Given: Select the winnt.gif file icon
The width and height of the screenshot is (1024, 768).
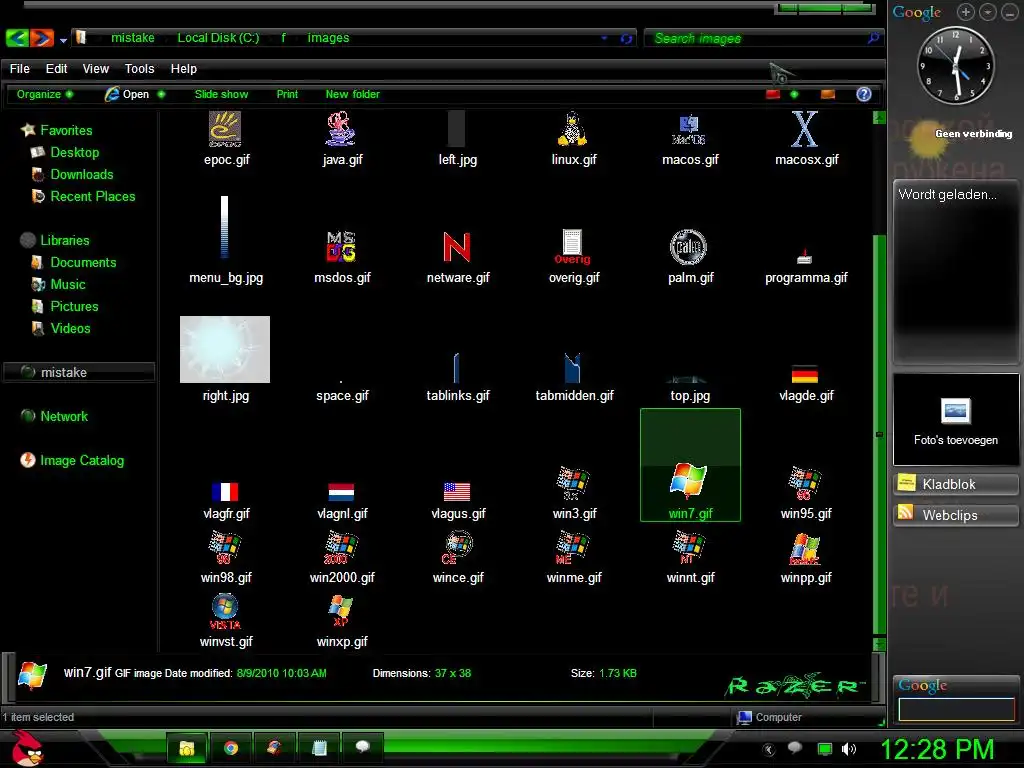Looking at the screenshot, I should (689, 548).
